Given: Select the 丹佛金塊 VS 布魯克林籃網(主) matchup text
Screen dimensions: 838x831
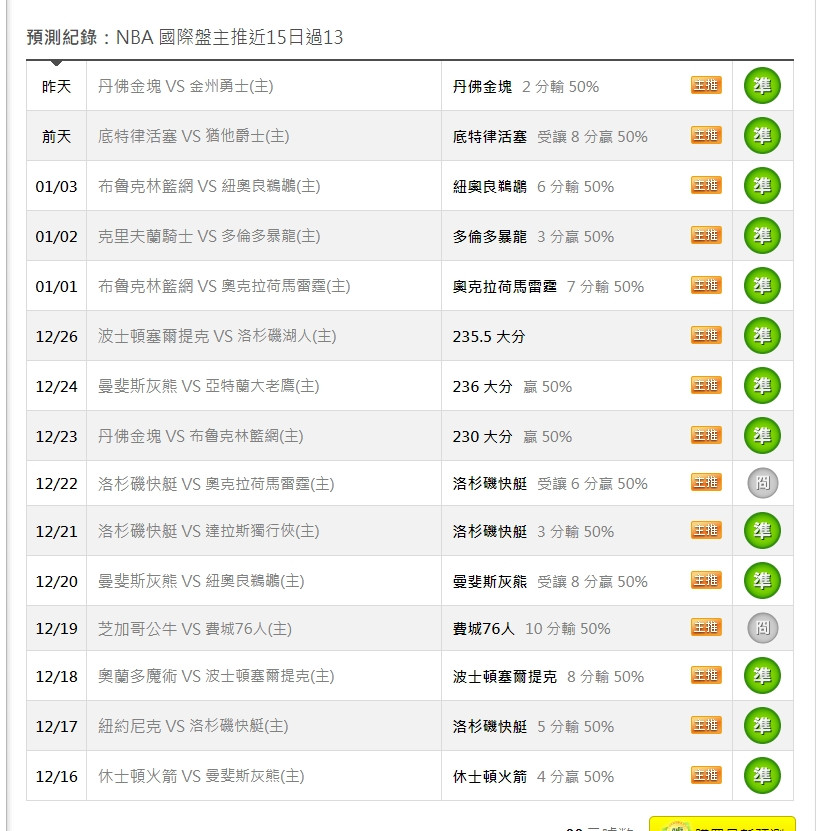Looking at the screenshot, I should (200, 436).
